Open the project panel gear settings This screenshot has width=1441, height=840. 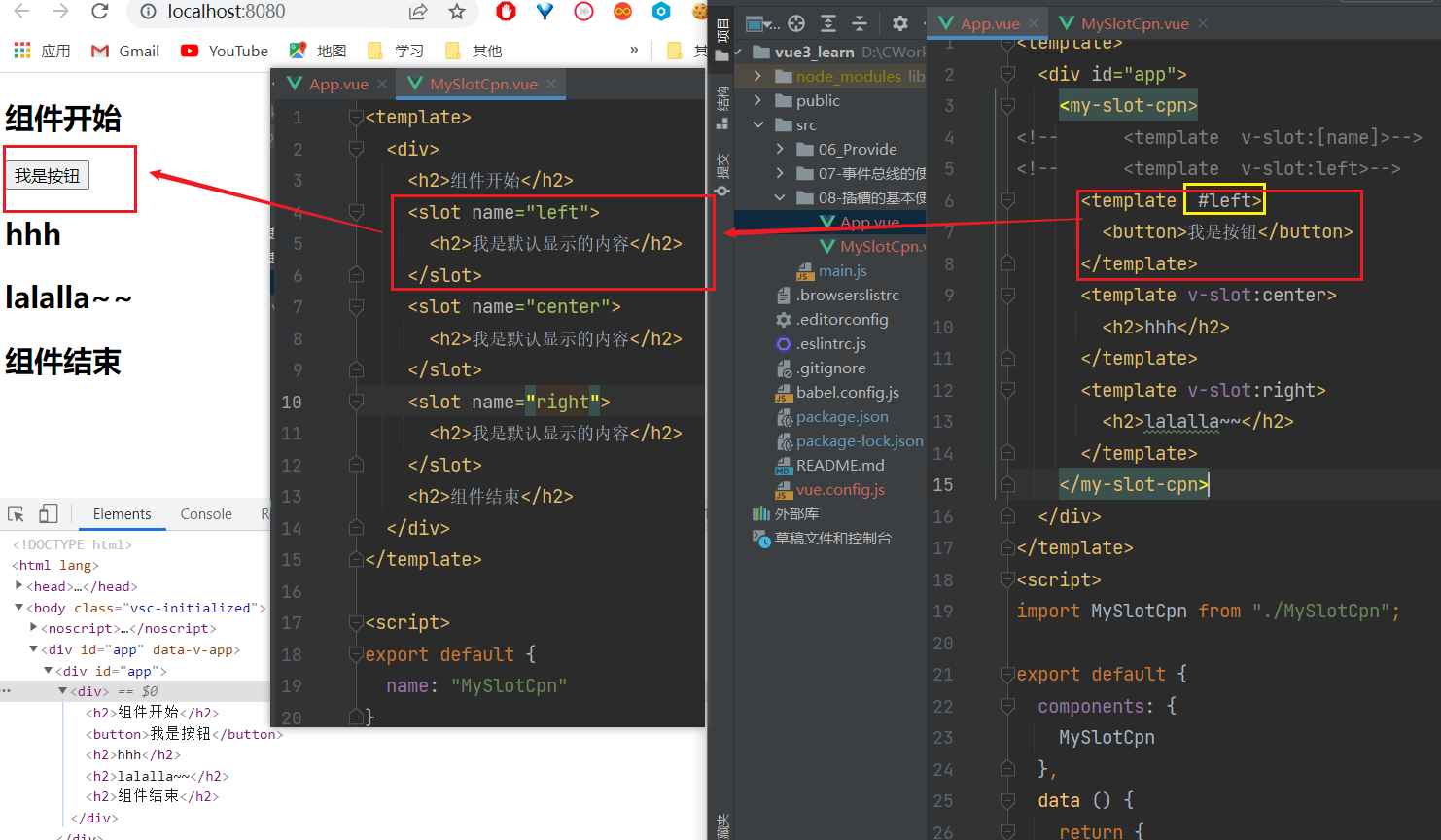(900, 23)
